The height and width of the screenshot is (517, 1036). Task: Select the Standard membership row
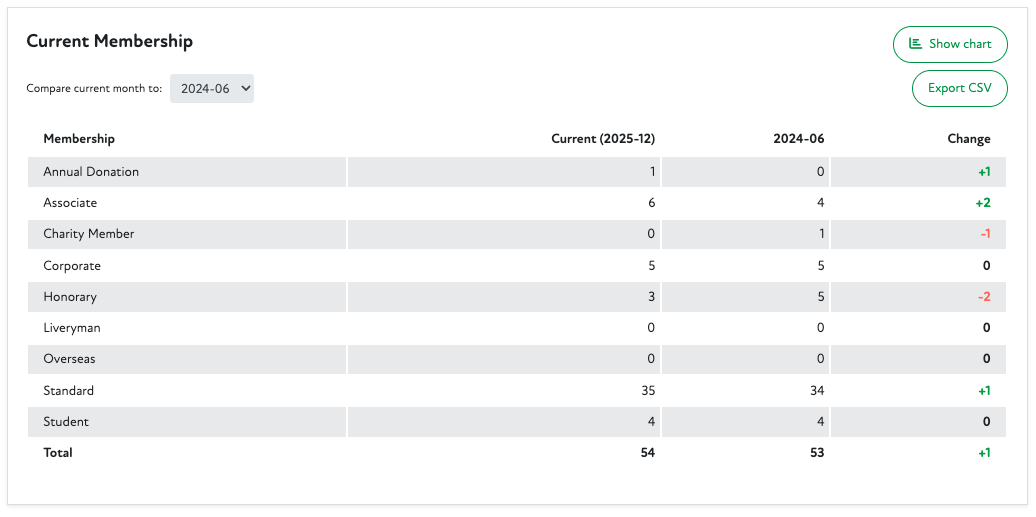68,391
